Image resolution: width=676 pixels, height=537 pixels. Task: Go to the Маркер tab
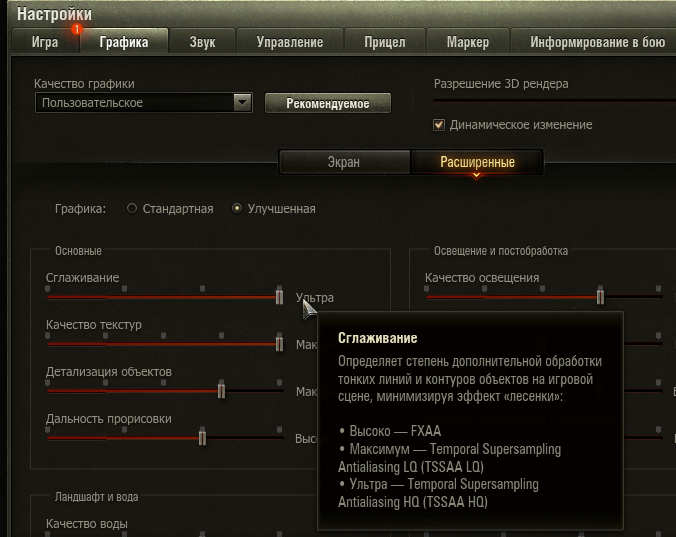click(x=468, y=42)
